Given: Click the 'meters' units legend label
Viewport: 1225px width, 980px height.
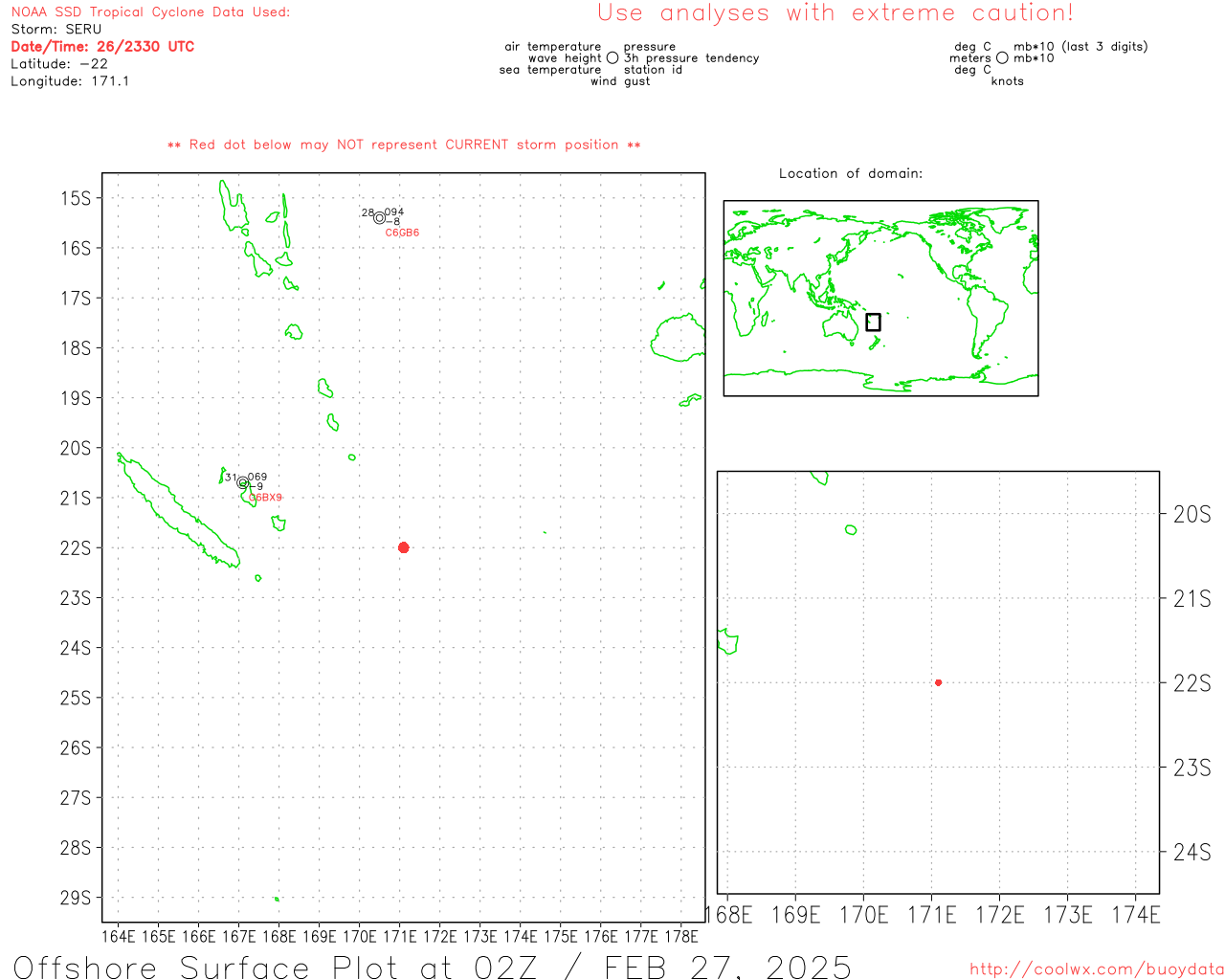Looking at the screenshot, I should pos(970,58).
